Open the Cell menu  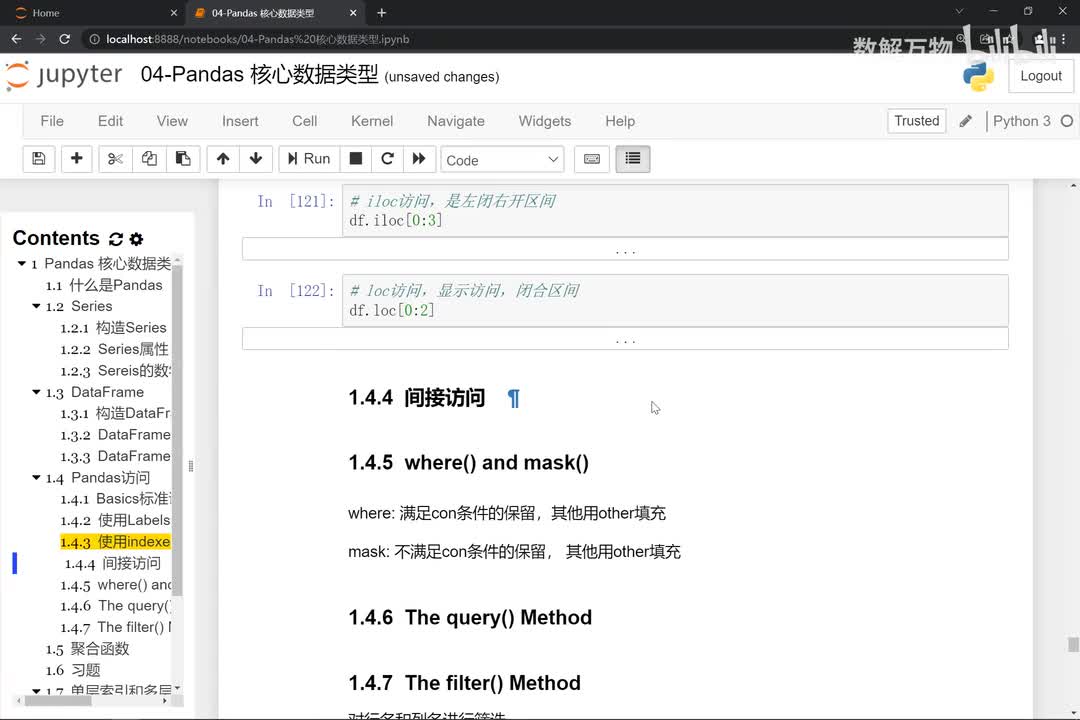[304, 121]
